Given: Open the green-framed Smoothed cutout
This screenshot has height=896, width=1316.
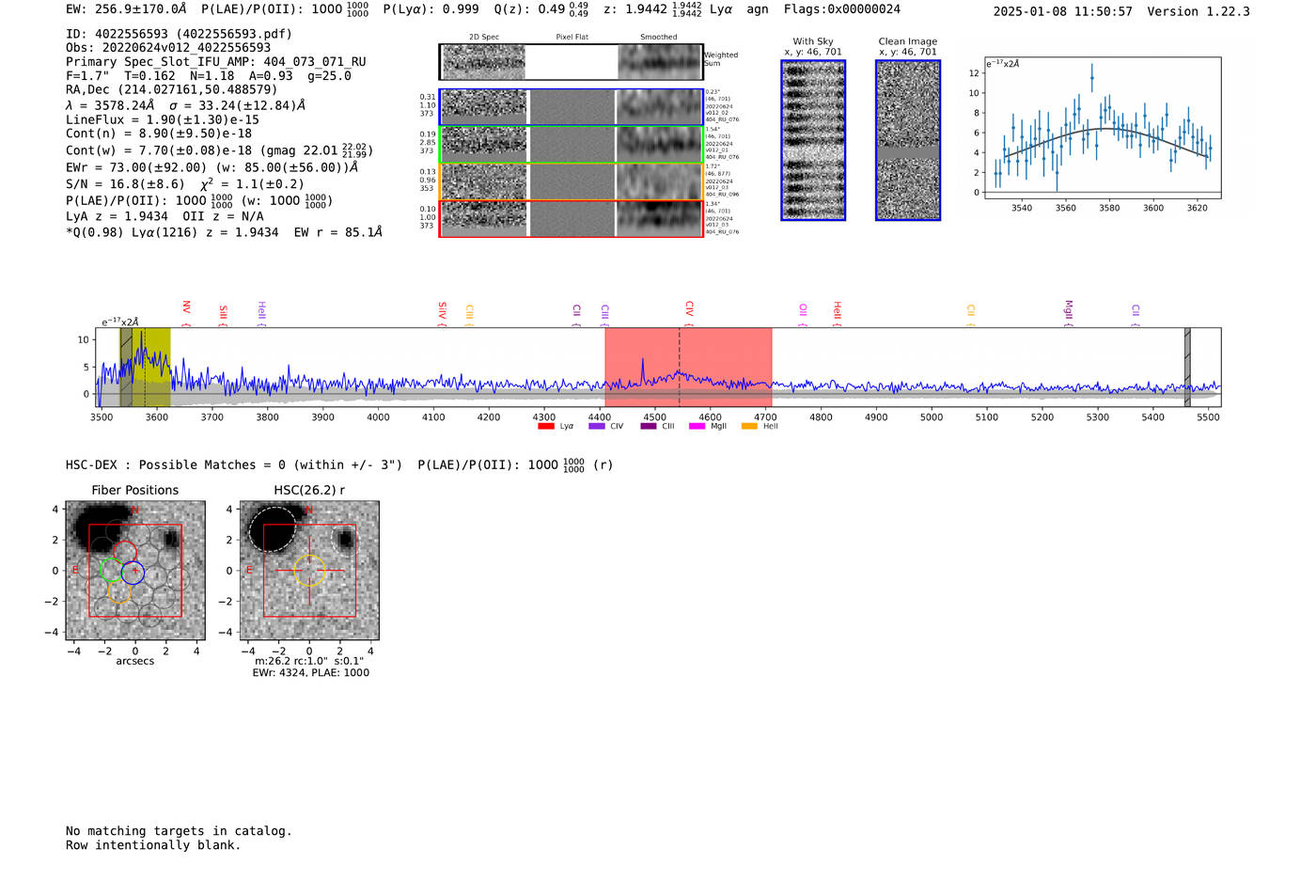Looking at the screenshot, I should coord(659,144).
